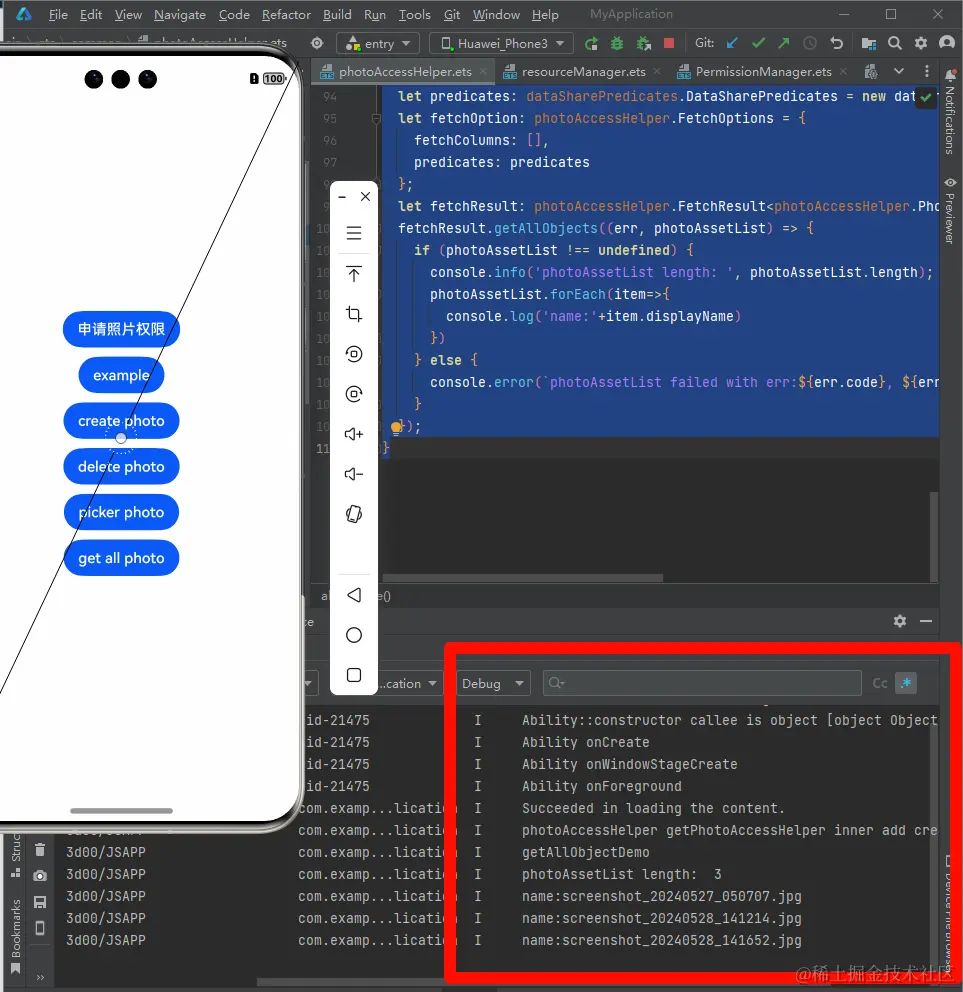Close the emulator side toolbar

point(365,197)
